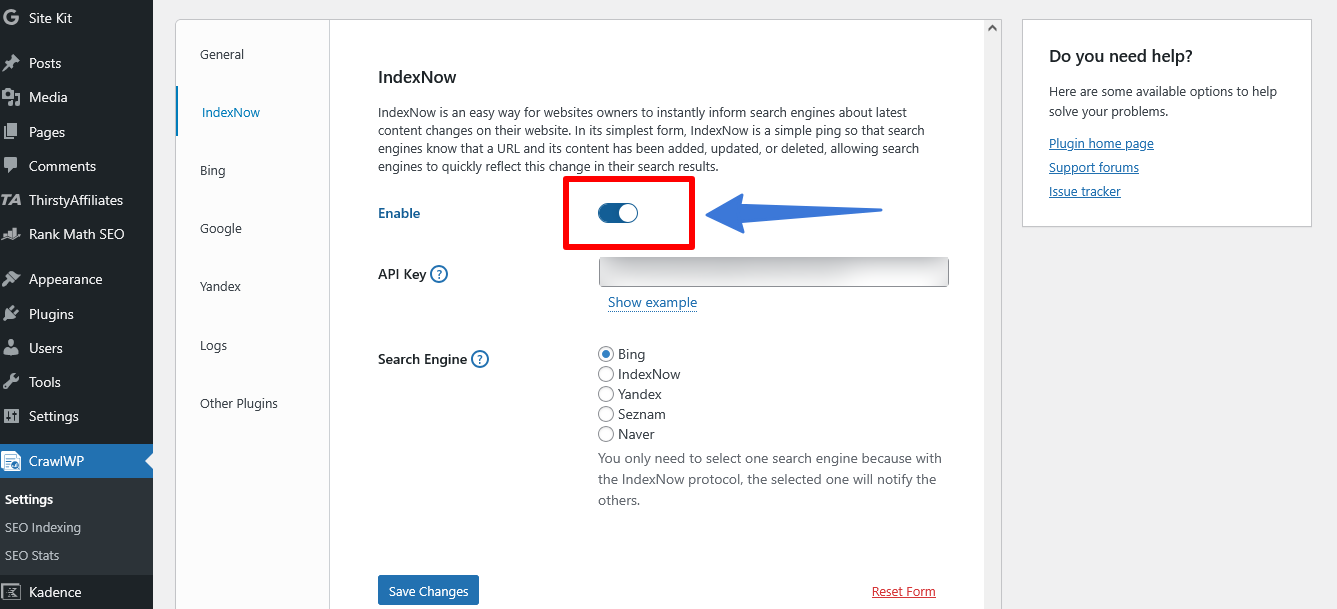Select the Seznam radio button
Screen dimensions: 1337x609
pyautogui.click(x=606, y=414)
